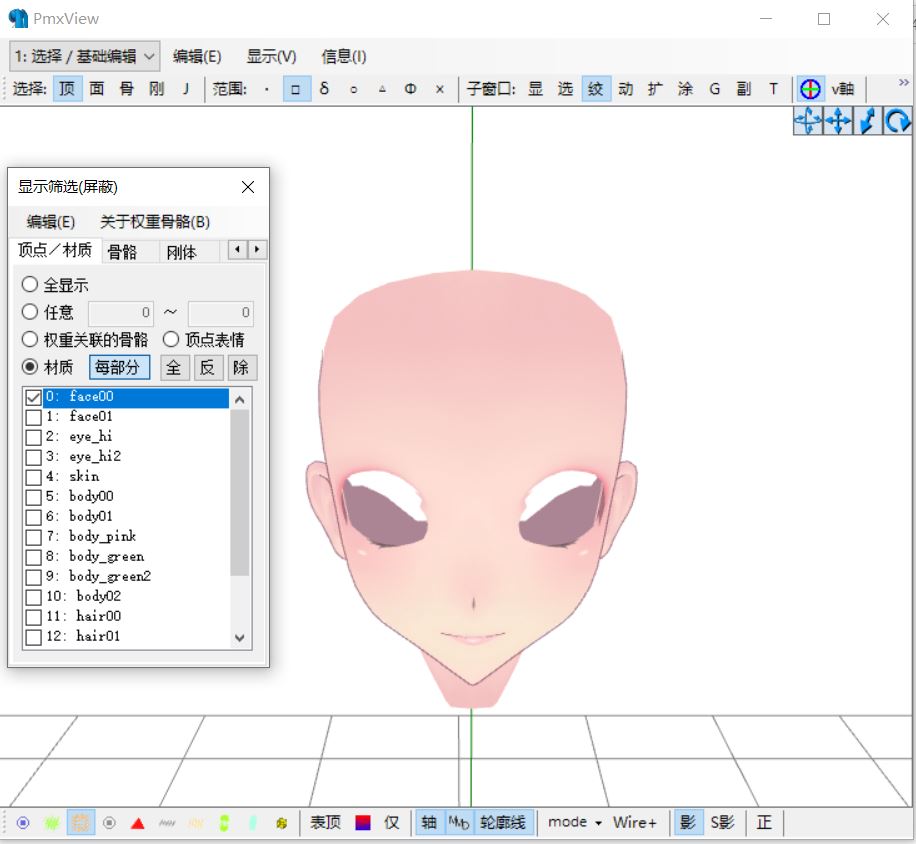
Task: Select face mode 面 in selection toolbar
Action: pyautogui.click(x=97, y=89)
